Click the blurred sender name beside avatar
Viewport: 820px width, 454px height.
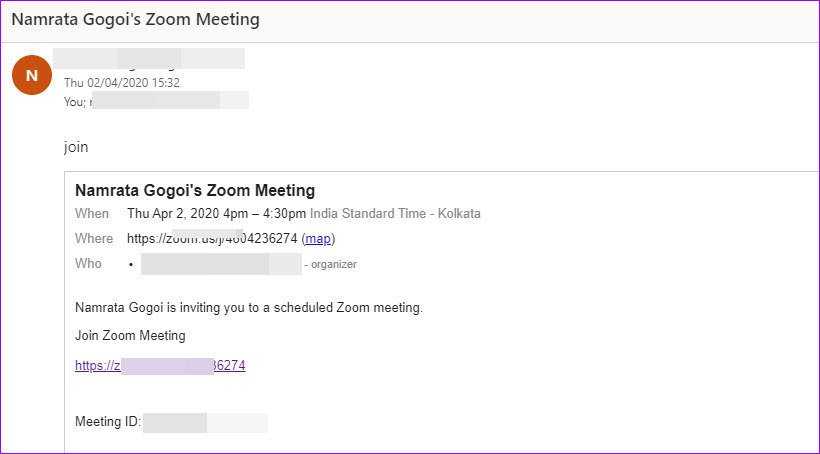click(x=150, y=58)
